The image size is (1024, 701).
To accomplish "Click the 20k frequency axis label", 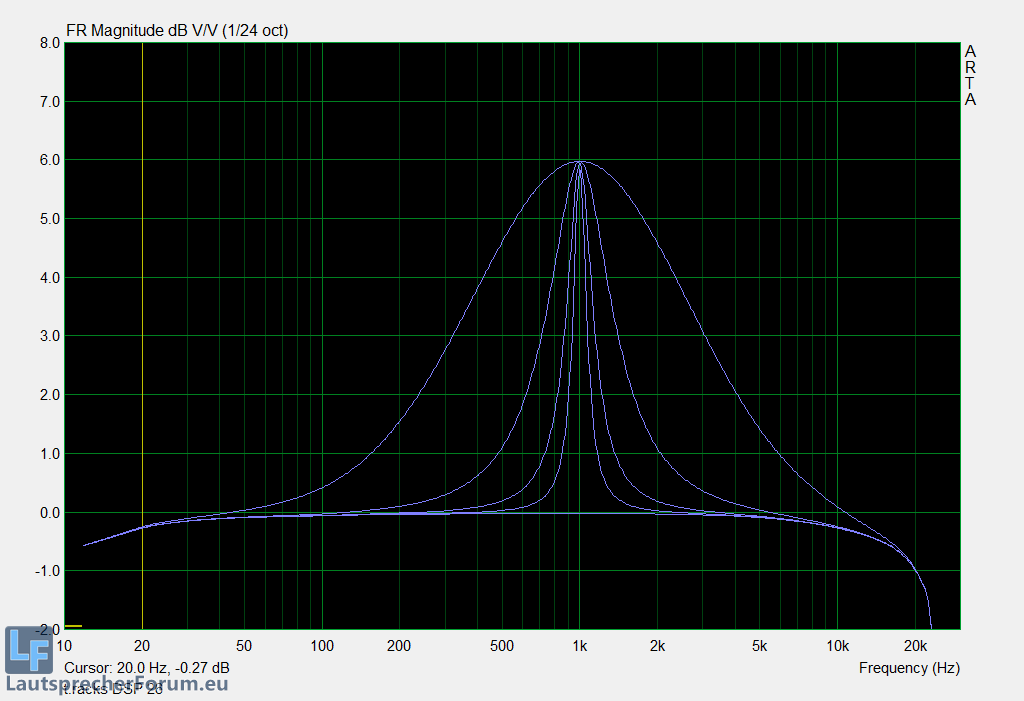I will 915,646.
